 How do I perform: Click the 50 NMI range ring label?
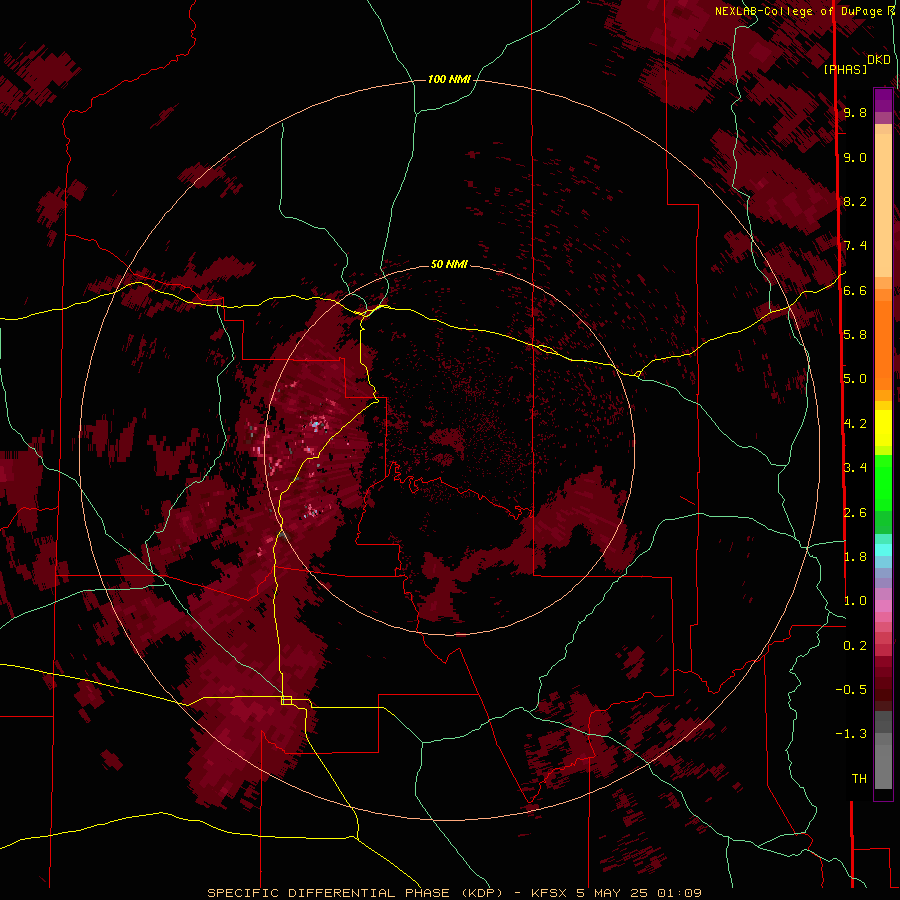449,264
